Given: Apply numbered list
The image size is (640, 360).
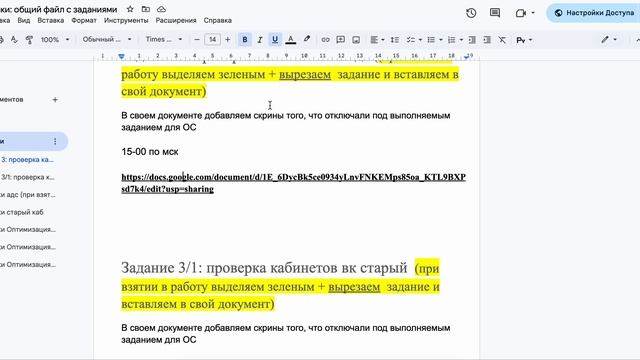Looking at the screenshot, I should click(451, 40).
